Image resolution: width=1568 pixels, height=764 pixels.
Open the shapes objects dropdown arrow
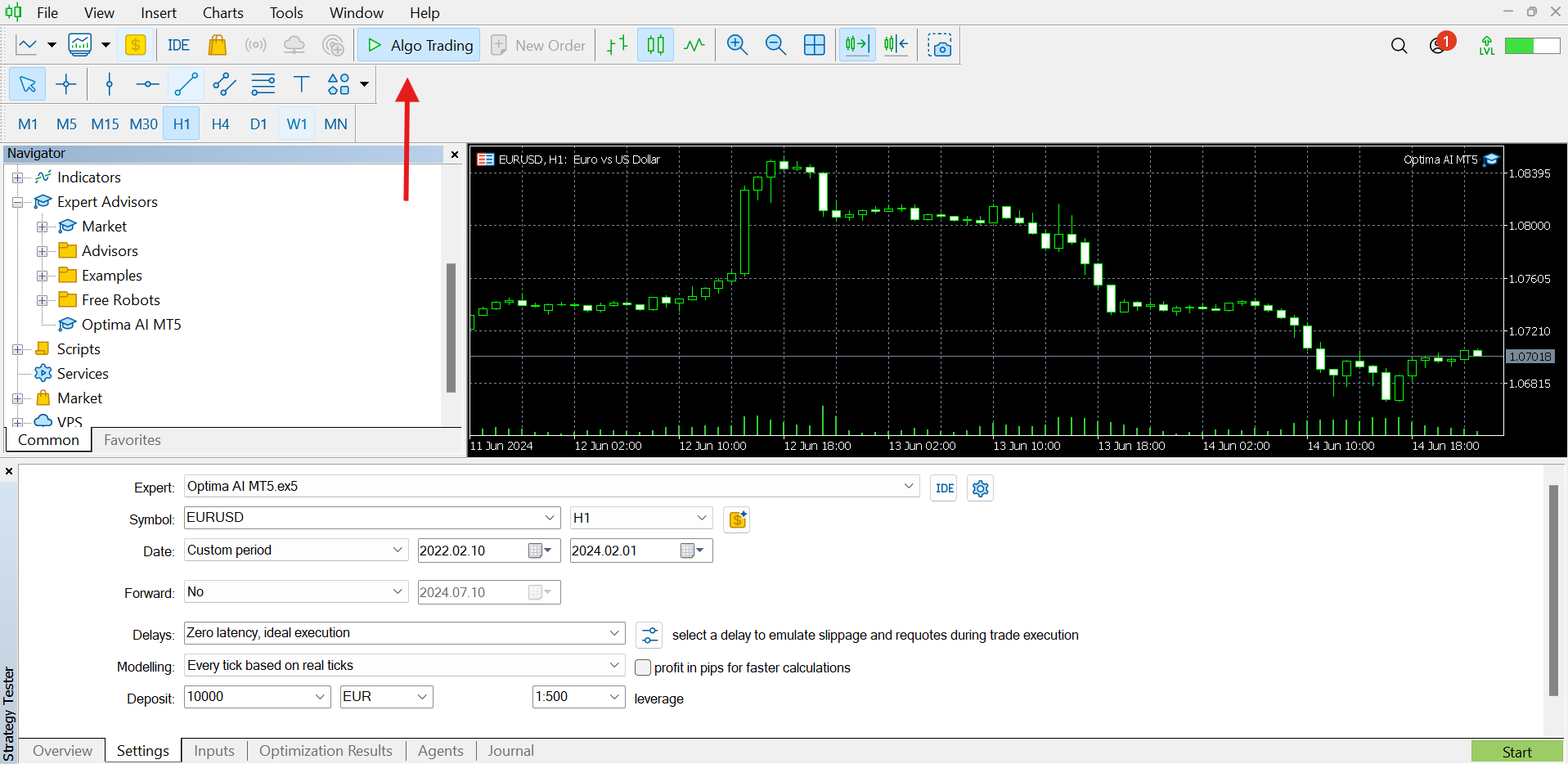364,84
